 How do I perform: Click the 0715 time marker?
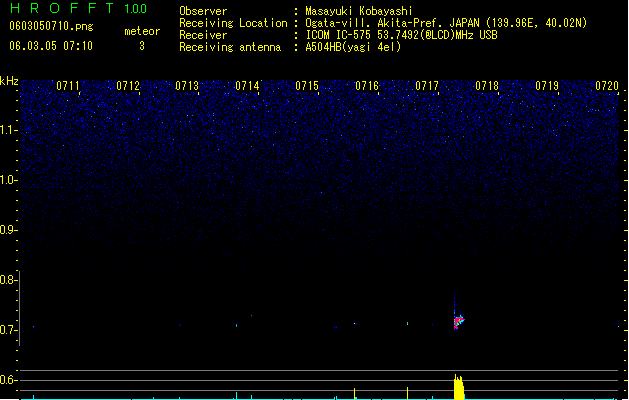point(307,86)
